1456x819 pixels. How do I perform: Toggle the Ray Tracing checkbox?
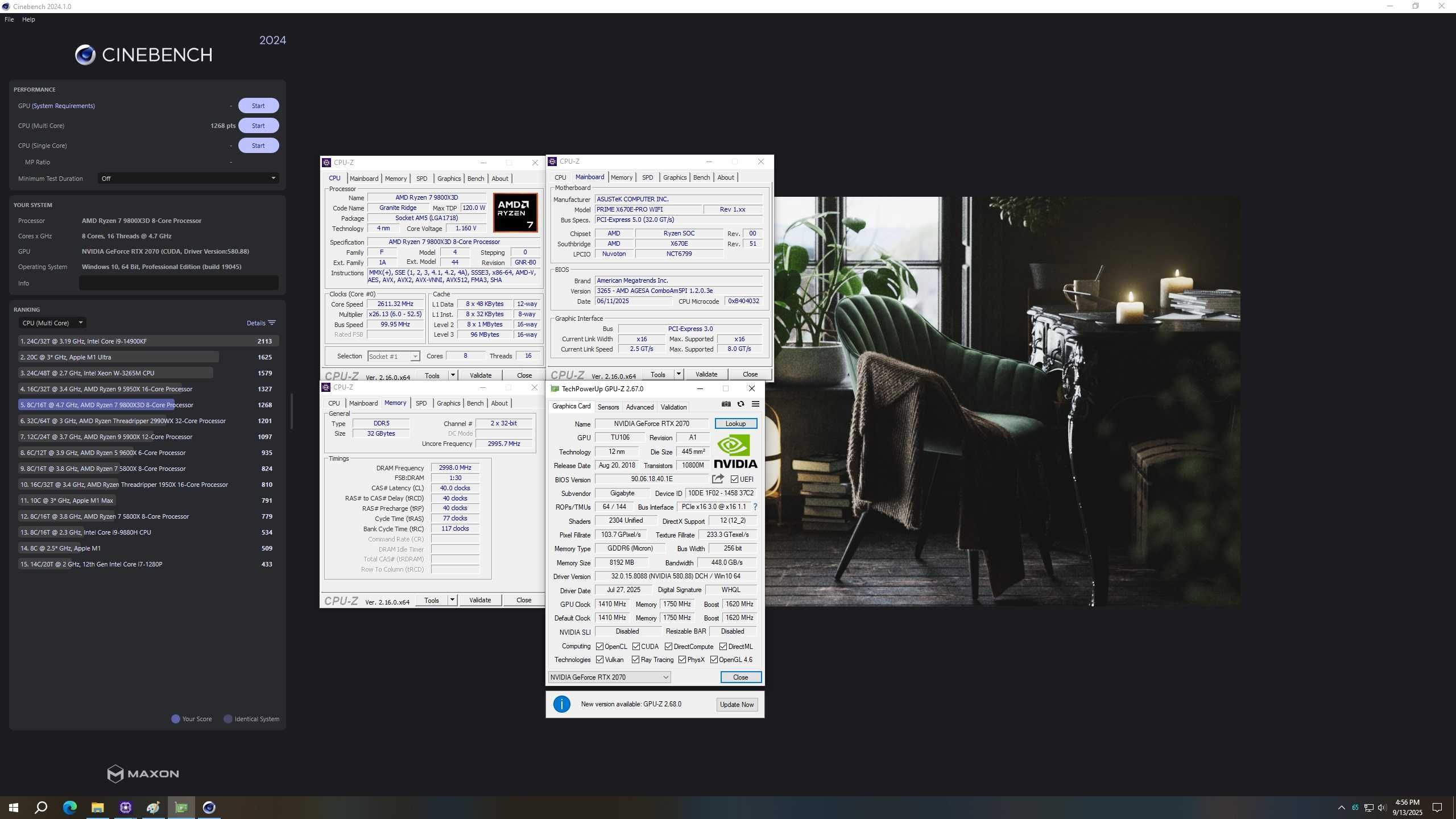(x=635, y=660)
